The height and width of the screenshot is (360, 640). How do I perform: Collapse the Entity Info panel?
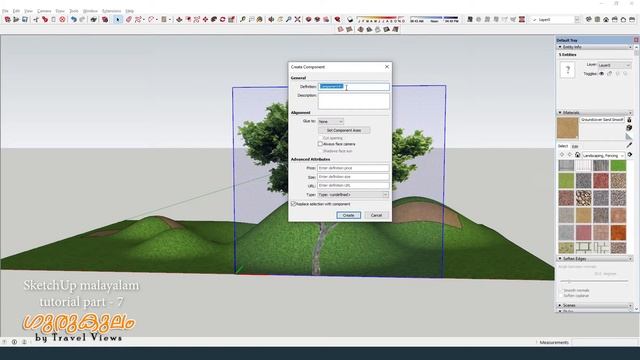(560, 47)
